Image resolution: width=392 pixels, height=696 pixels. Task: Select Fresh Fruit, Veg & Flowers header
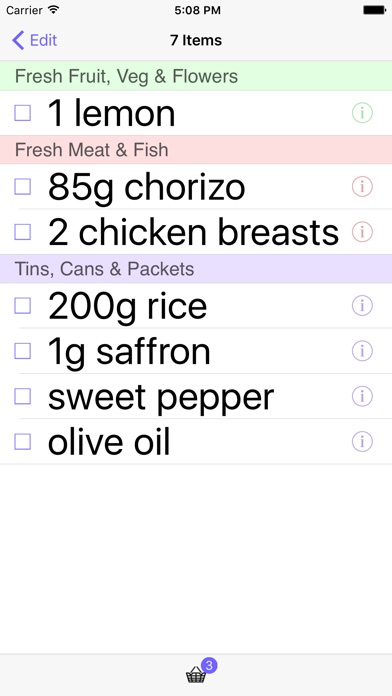196,76
